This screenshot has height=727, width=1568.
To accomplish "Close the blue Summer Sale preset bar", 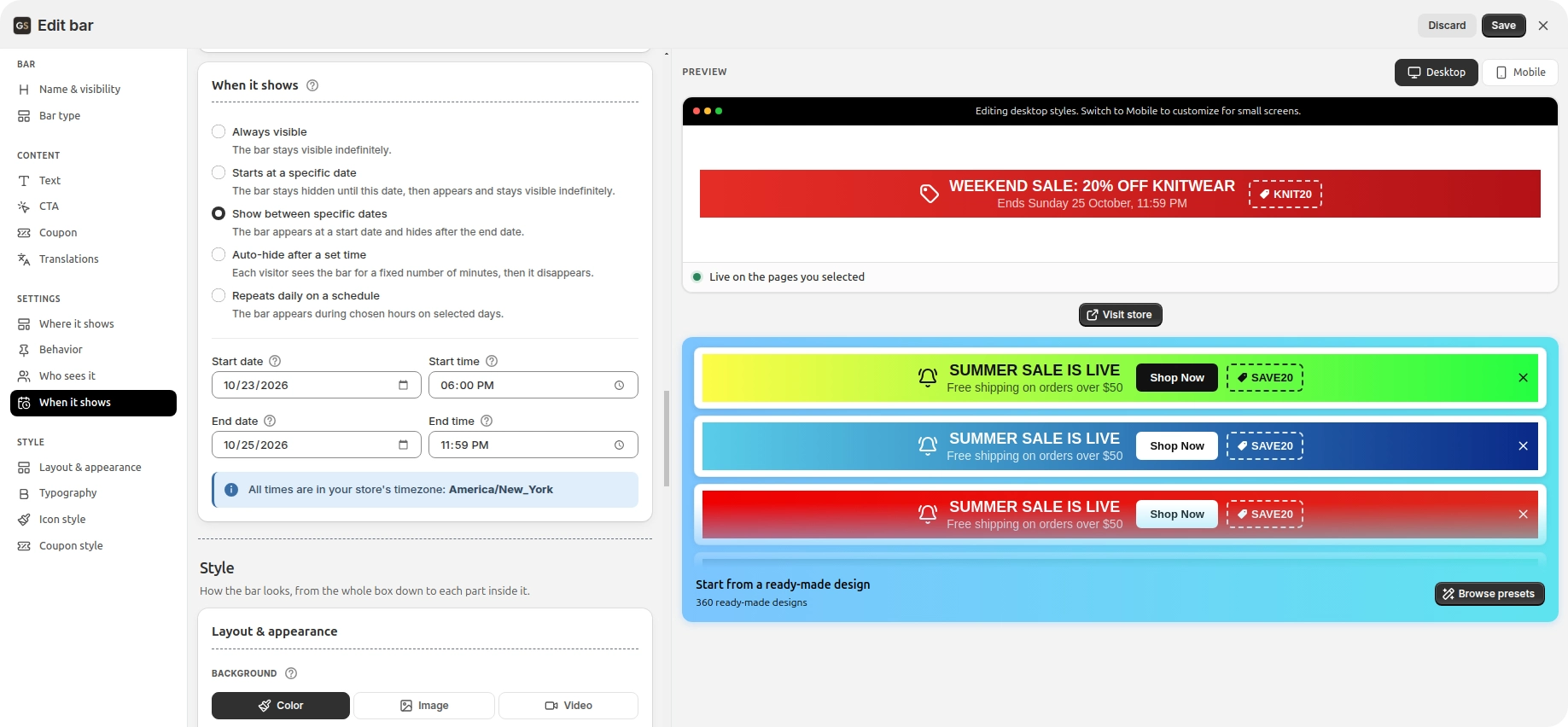I will [1523, 446].
